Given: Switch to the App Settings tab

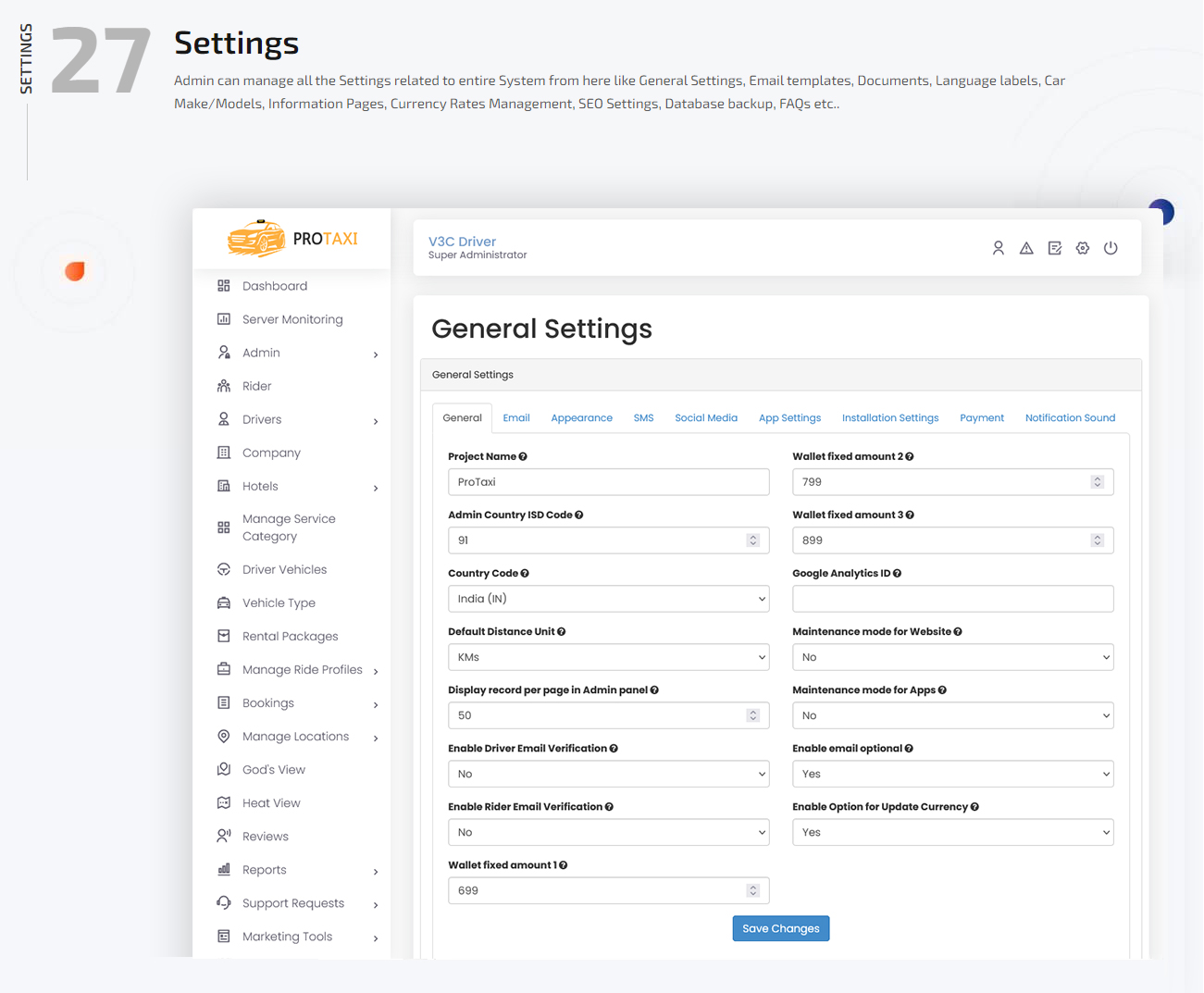Looking at the screenshot, I should pos(789,417).
